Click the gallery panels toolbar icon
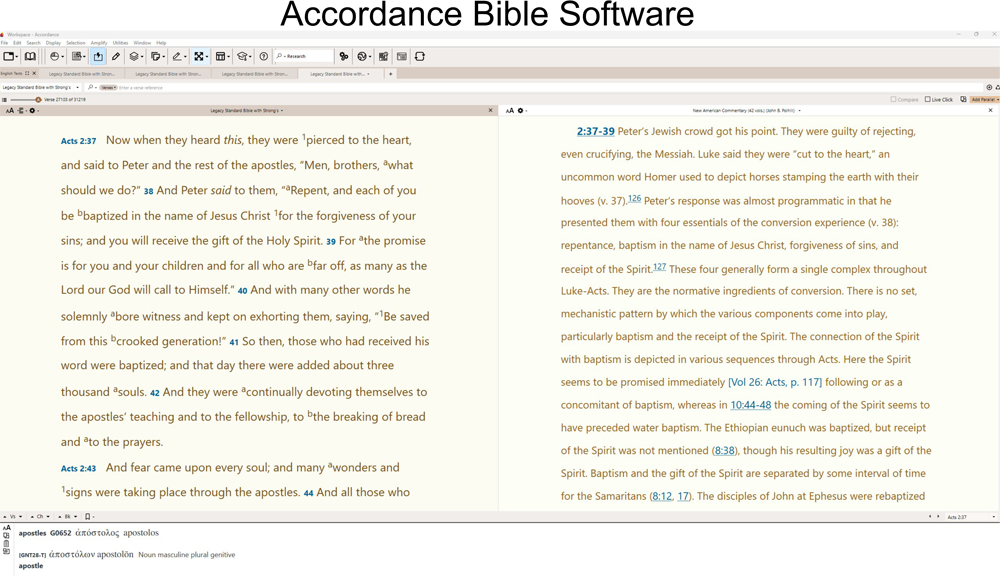Viewport: 1000px width, 576px height. [383, 56]
